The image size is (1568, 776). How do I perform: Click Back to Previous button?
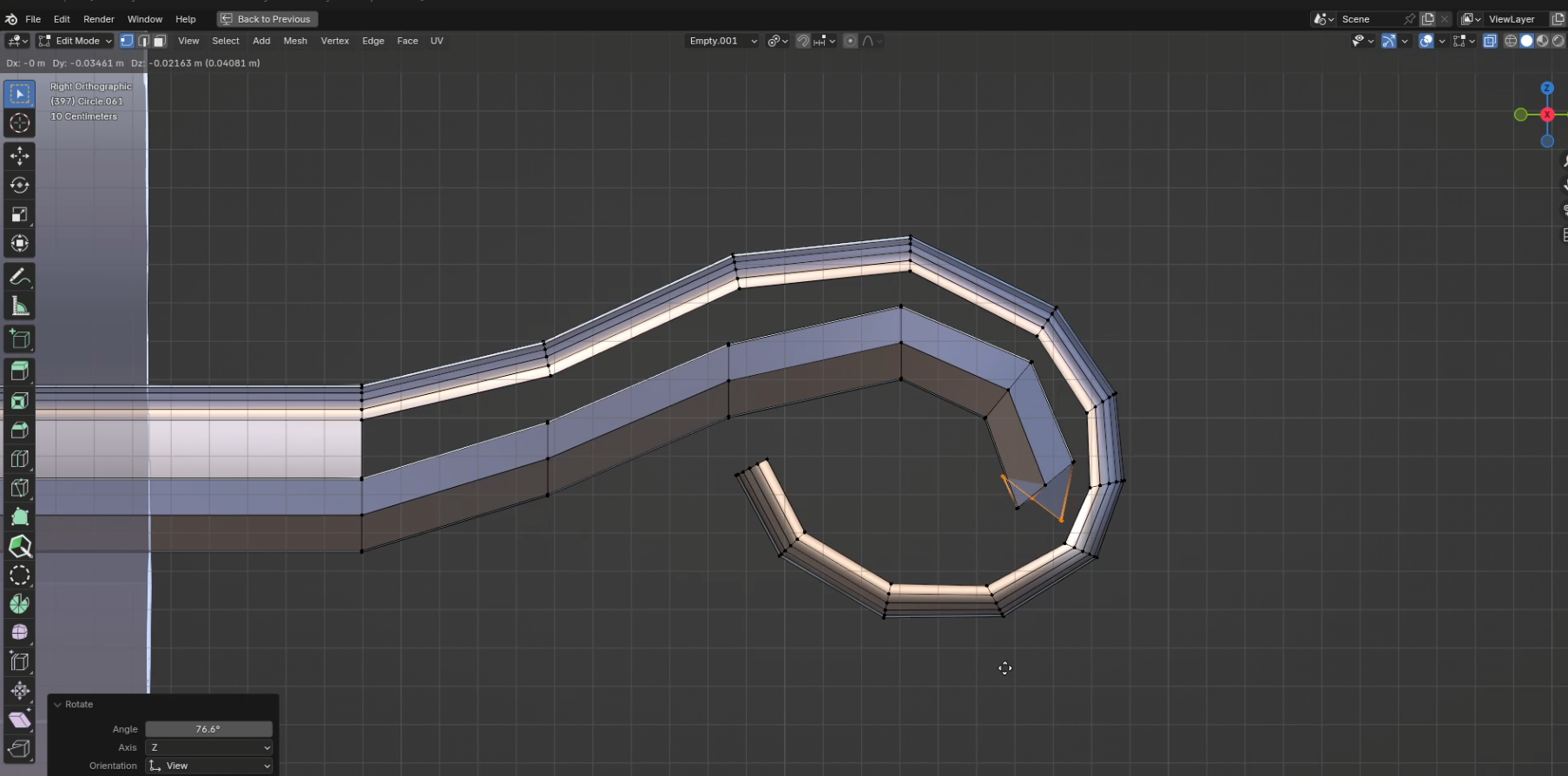(267, 19)
